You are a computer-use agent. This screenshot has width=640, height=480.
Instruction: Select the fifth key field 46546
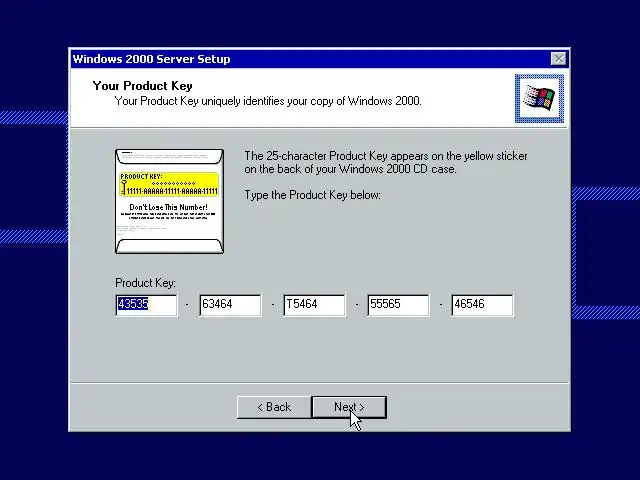pos(482,305)
